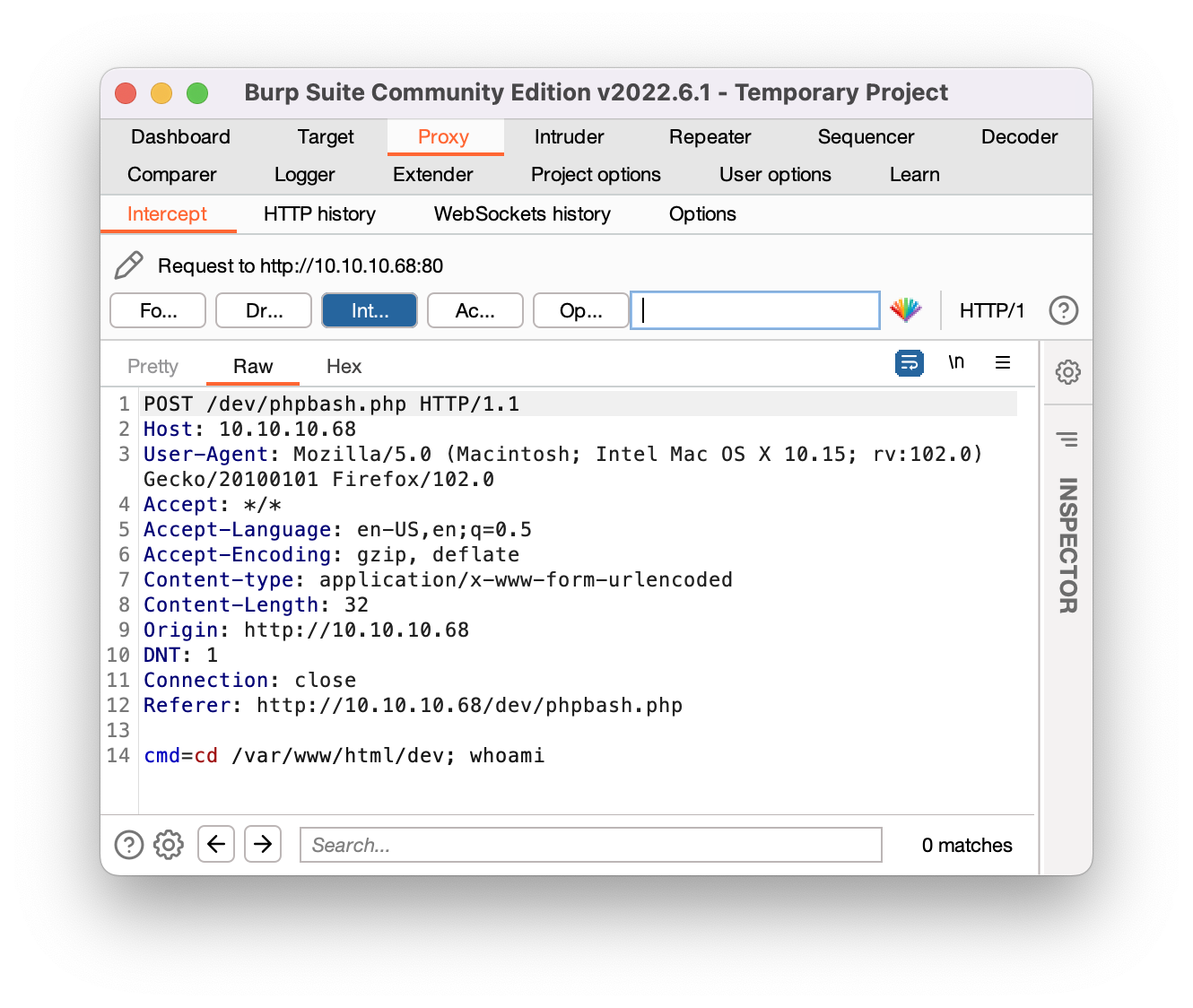Screen dimensions: 1193x1008
Task: Click the Forward request button
Action: click(x=158, y=310)
